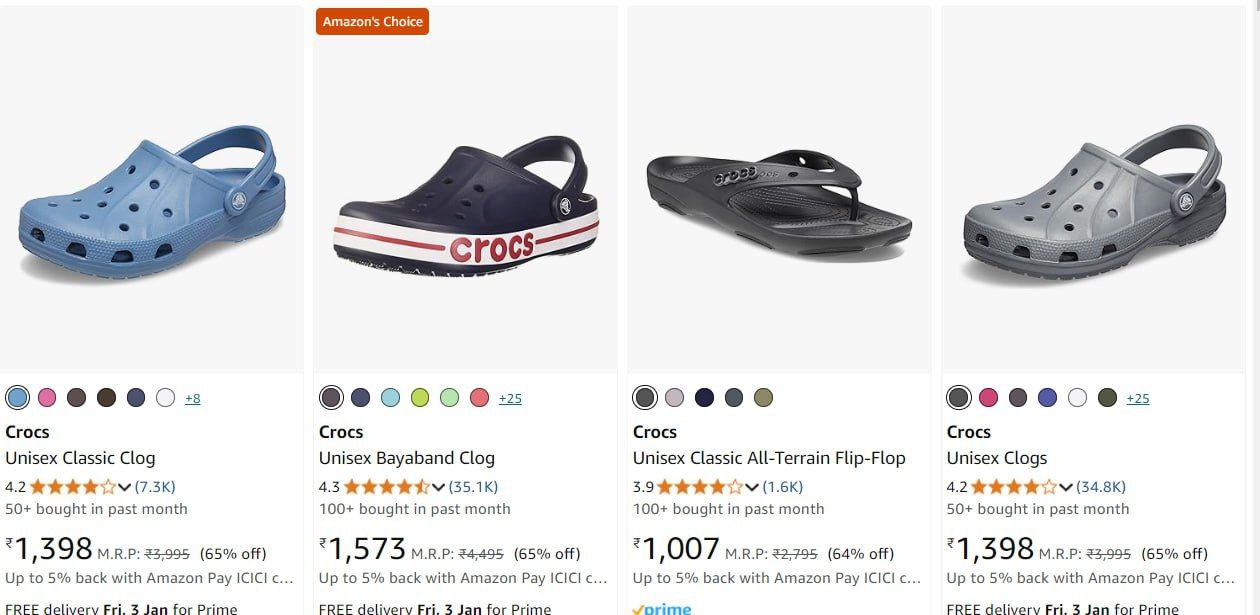1260x615 pixels.
Task: Select white swatch under Unisex Clogs
Action: [x=1077, y=398]
